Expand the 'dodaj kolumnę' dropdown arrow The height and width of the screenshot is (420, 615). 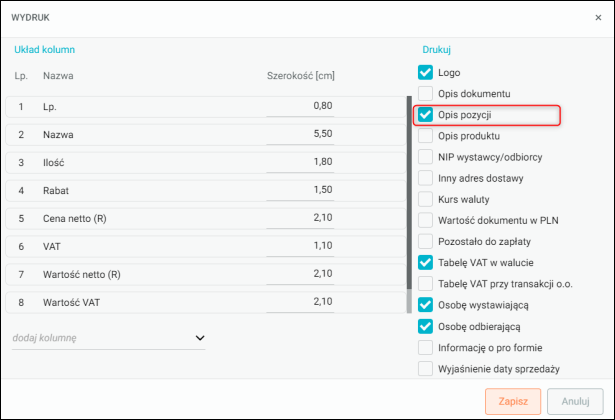pos(200,338)
